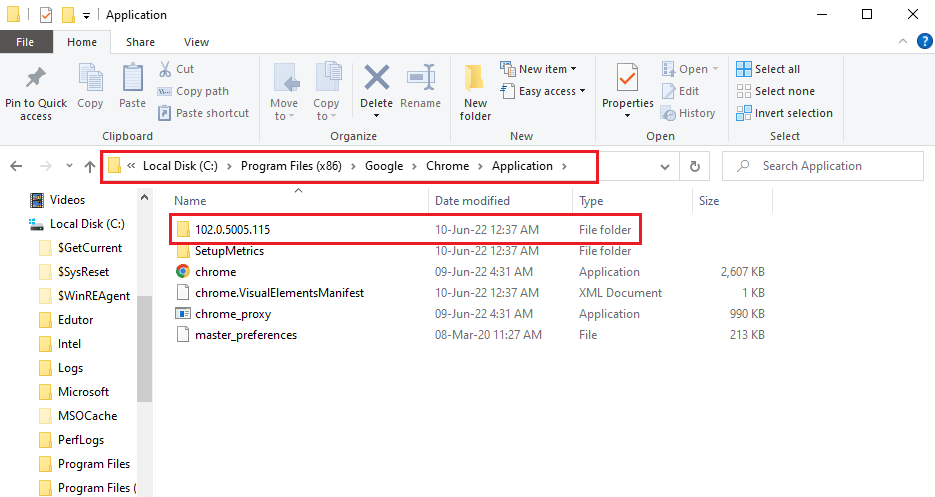Click the Edit ribbon command
Screen dimensions: 935x497
click(x=680, y=91)
